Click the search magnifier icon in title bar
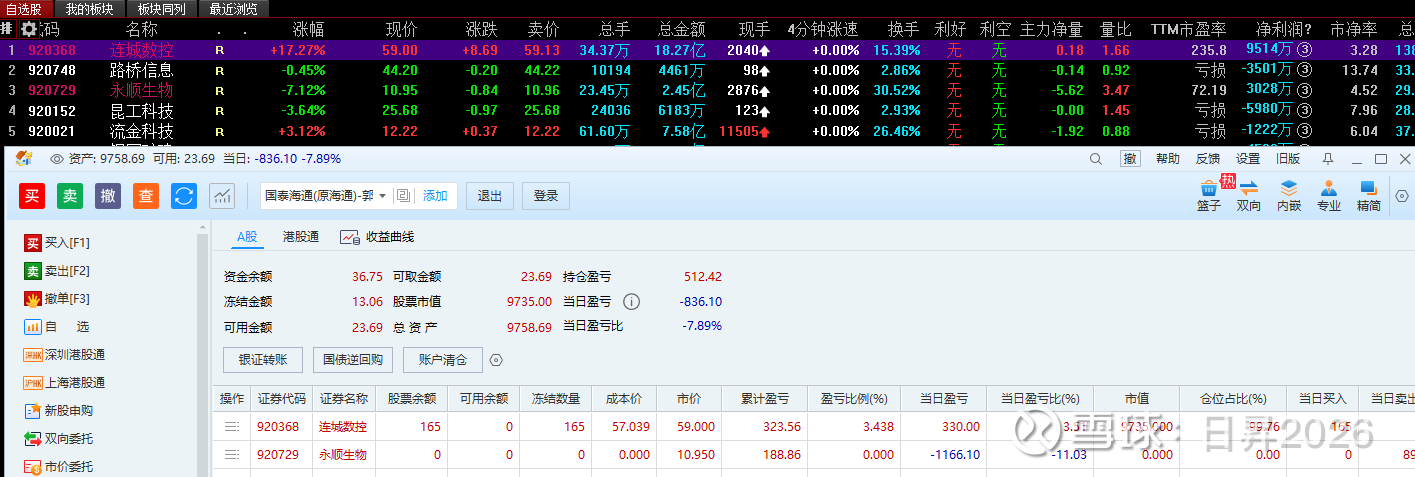Screen dimensions: 1415x477 (x=1096, y=159)
